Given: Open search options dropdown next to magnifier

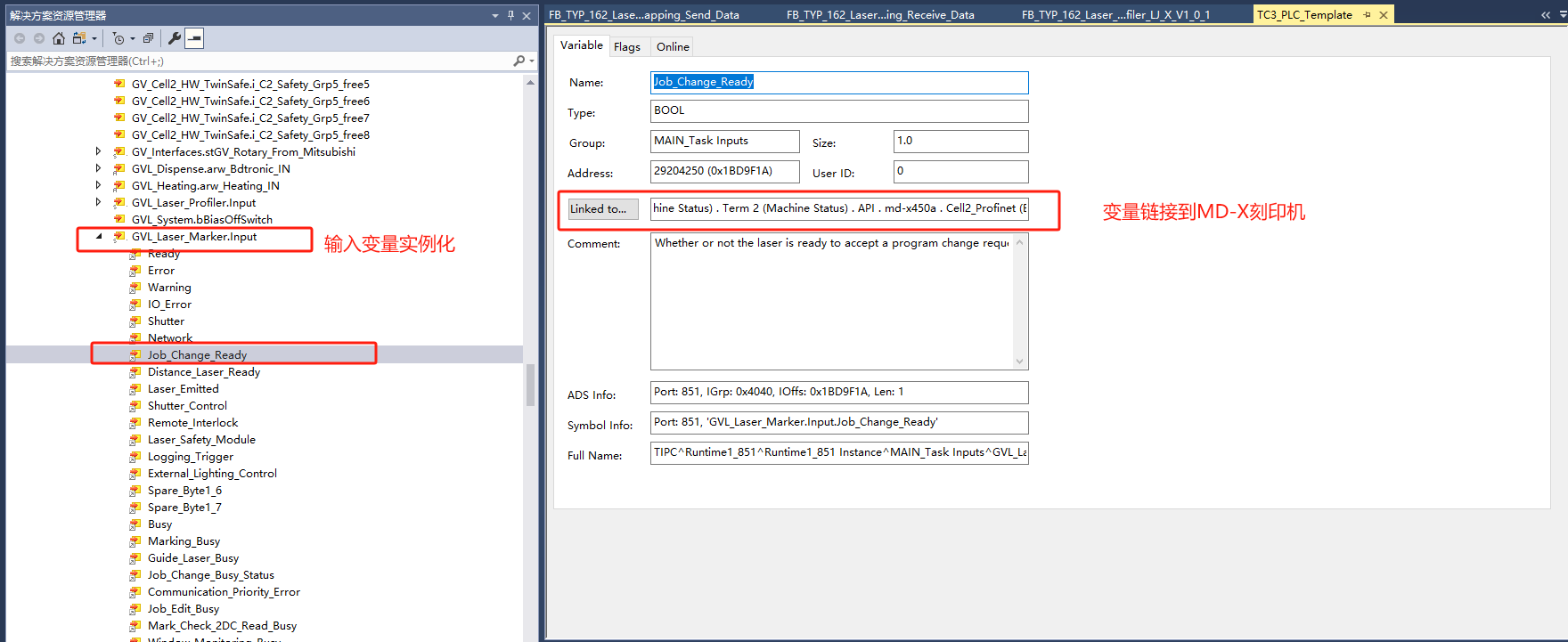Looking at the screenshot, I should click(x=532, y=61).
